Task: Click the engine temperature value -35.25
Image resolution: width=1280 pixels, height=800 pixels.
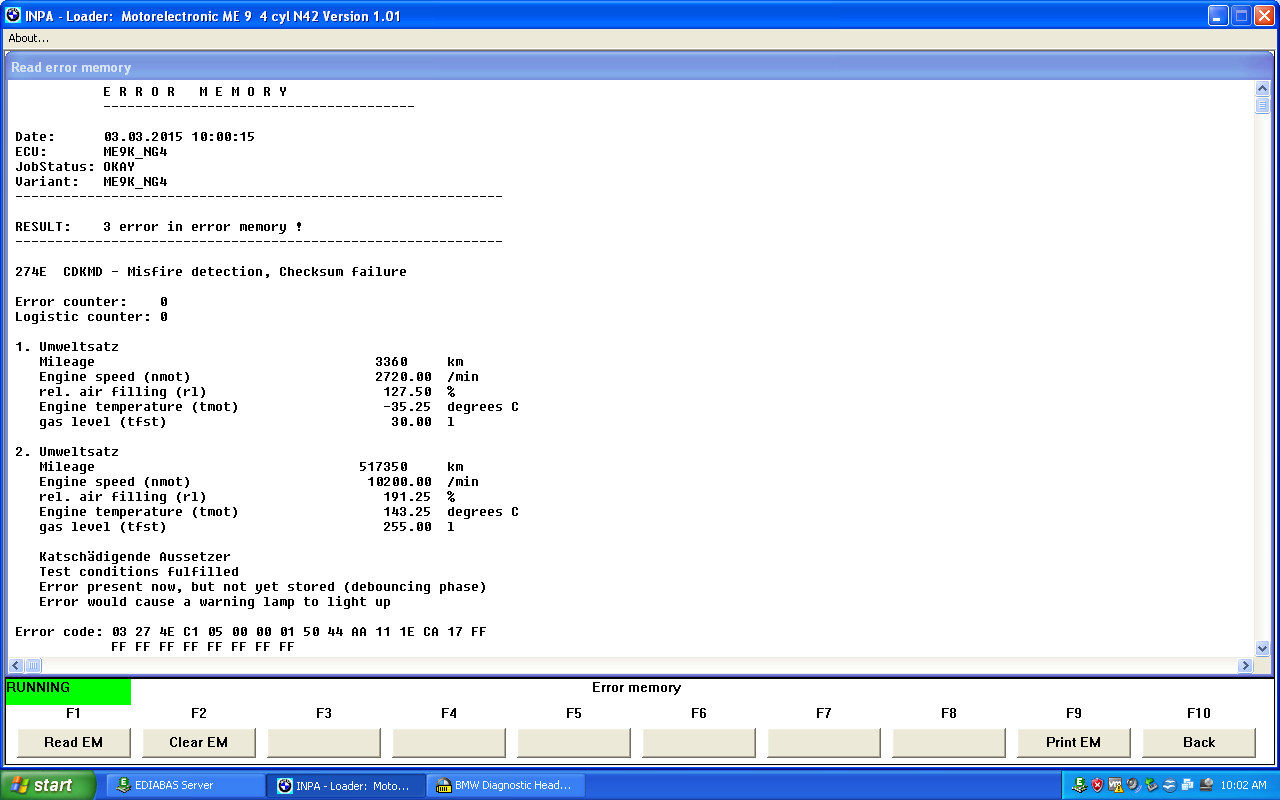Action: click(x=407, y=406)
